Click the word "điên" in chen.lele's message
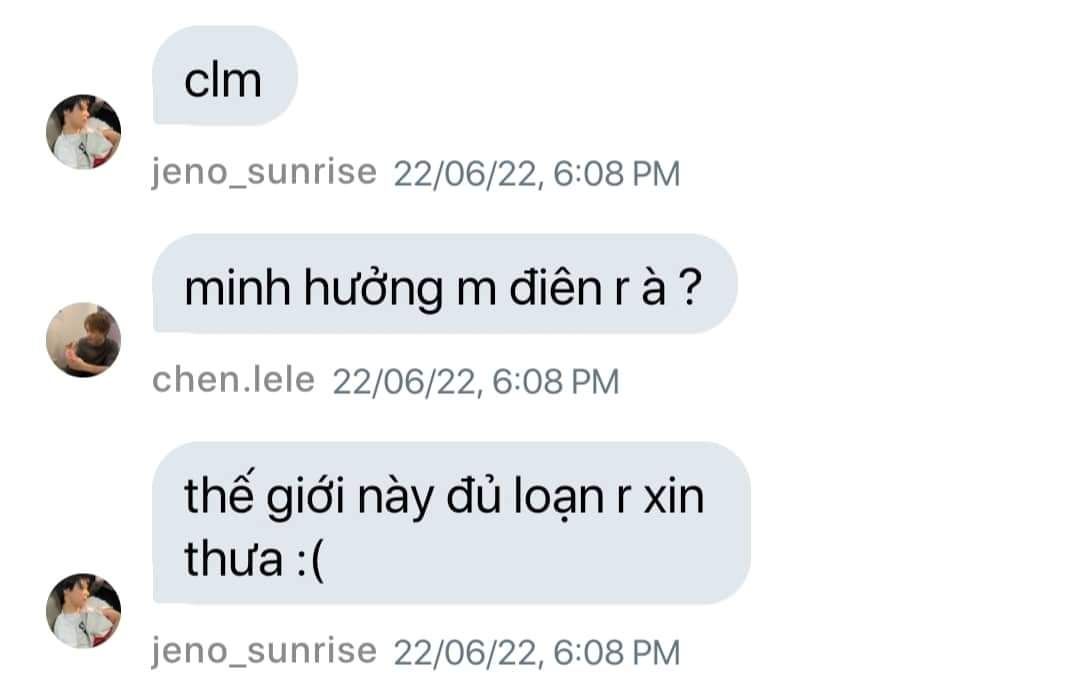1080x682 pixels. tap(556, 287)
